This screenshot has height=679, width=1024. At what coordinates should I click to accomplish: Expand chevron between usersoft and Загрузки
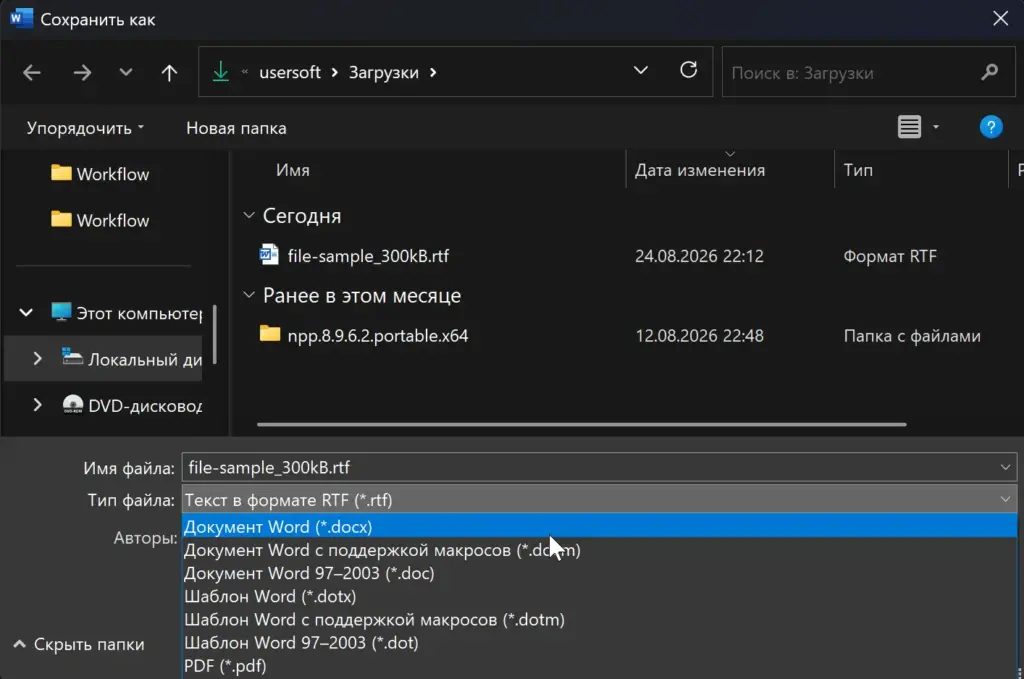334,72
